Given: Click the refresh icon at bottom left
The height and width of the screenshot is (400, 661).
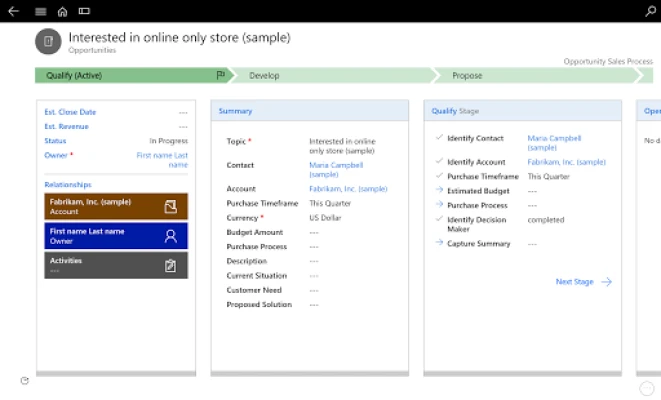Looking at the screenshot, I should coord(25,380).
